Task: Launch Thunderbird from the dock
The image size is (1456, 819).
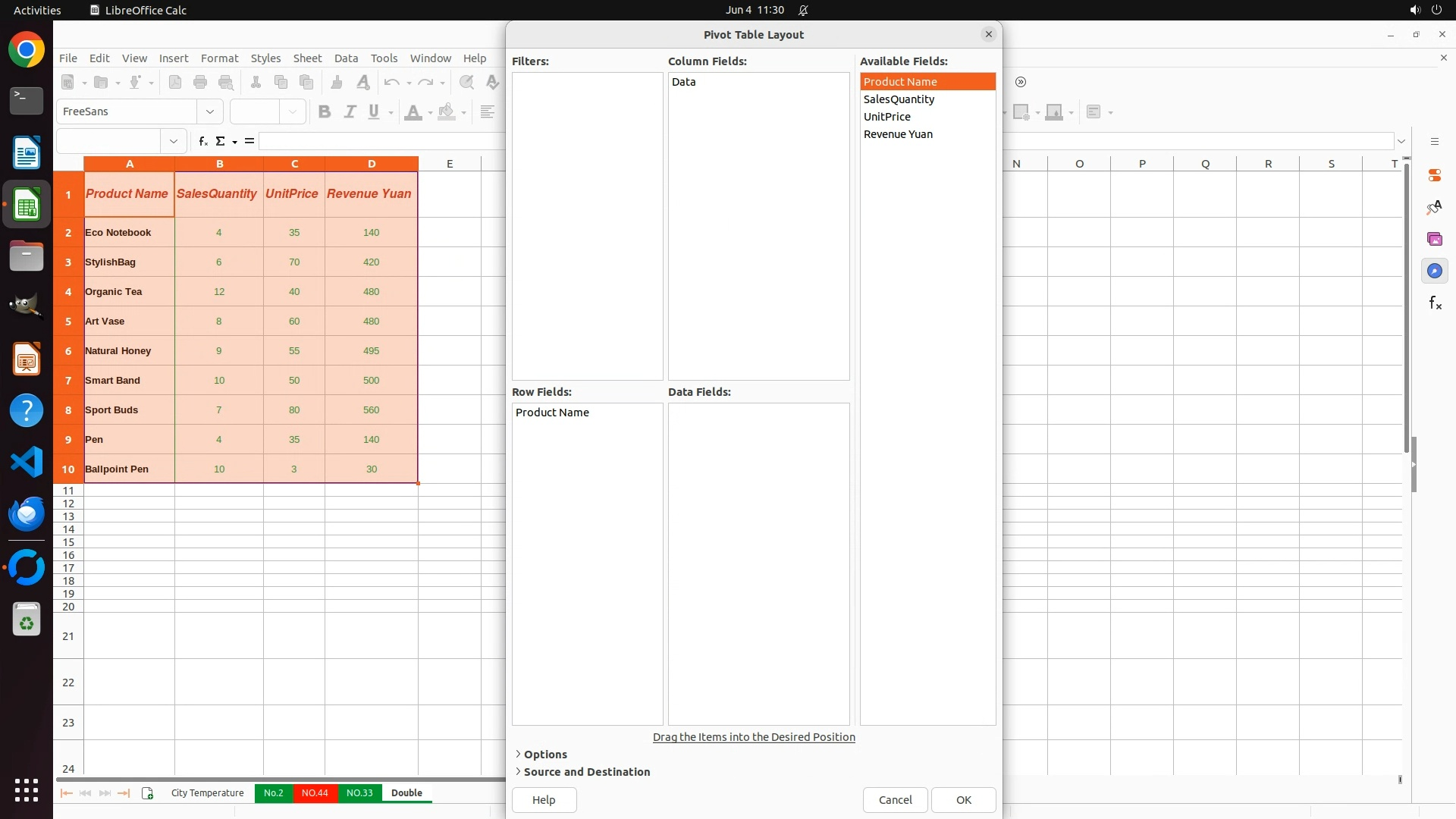Action: (27, 514)
